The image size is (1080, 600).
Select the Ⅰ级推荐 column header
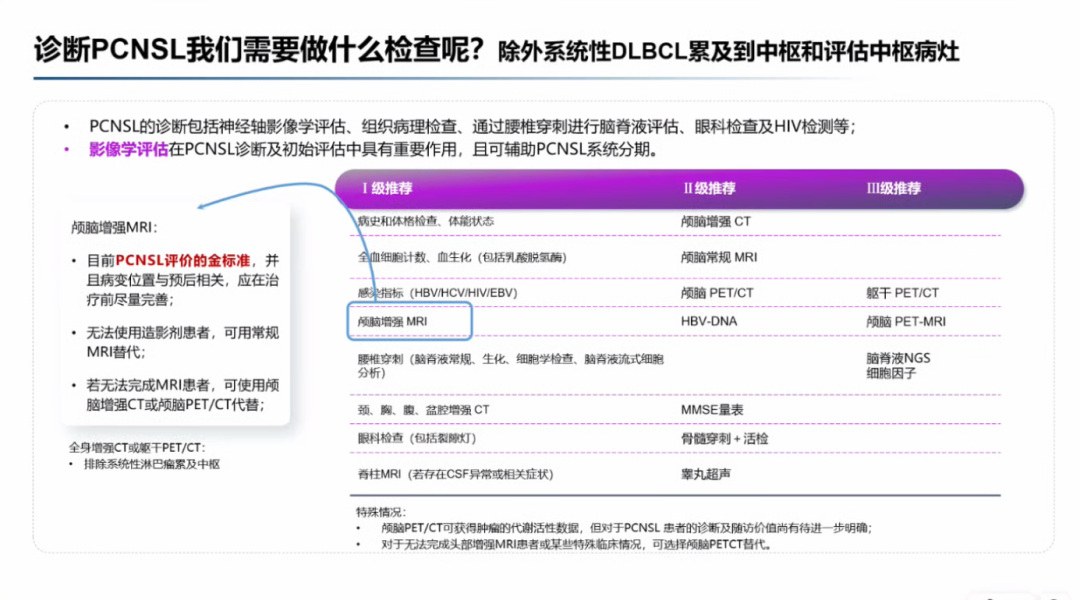[x=387, y=188]
